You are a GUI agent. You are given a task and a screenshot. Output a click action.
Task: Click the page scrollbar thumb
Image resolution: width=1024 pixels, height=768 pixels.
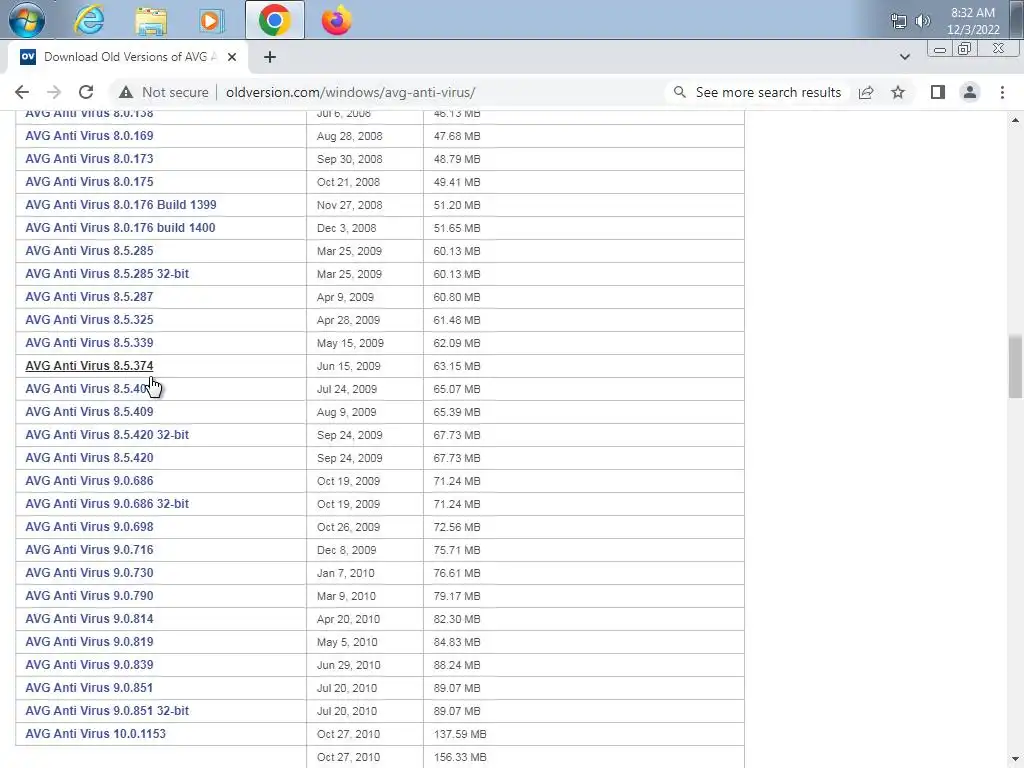coord(1015,366)
